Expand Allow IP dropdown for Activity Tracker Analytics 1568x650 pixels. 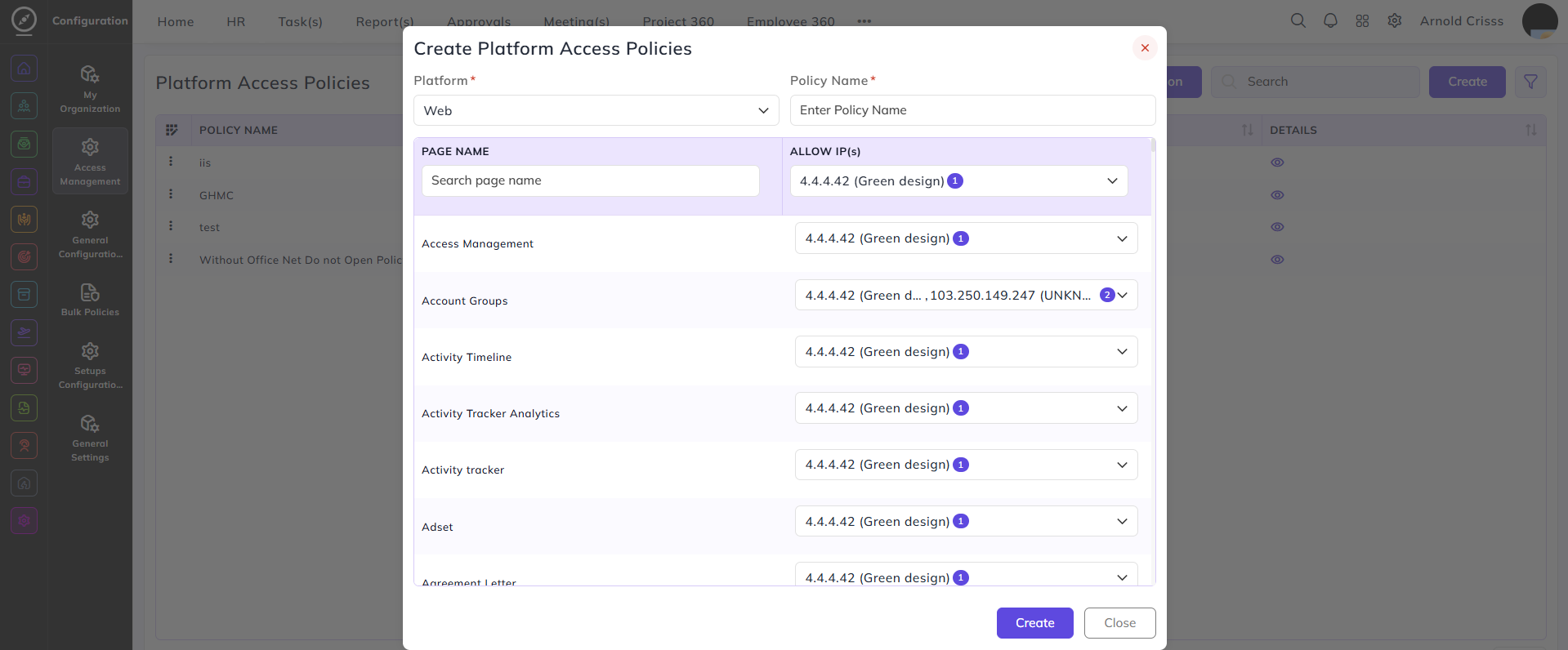click(966, 408)
